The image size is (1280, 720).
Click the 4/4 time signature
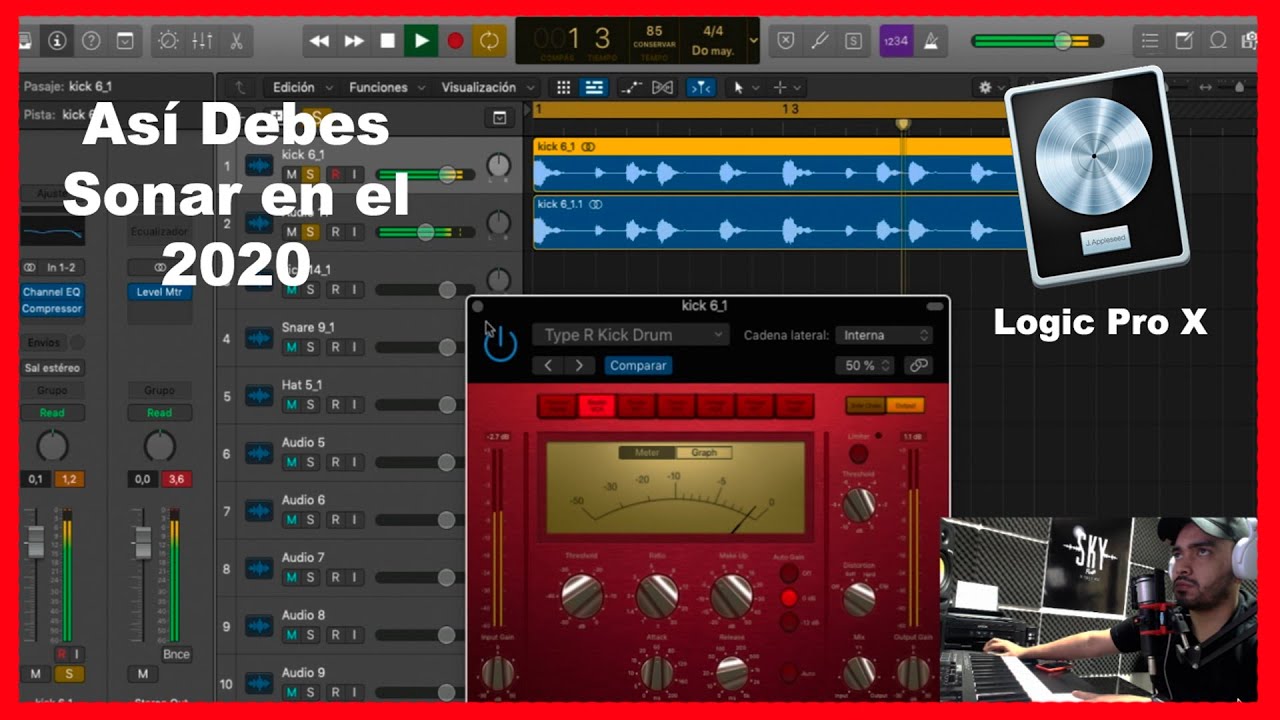point(713,31)
